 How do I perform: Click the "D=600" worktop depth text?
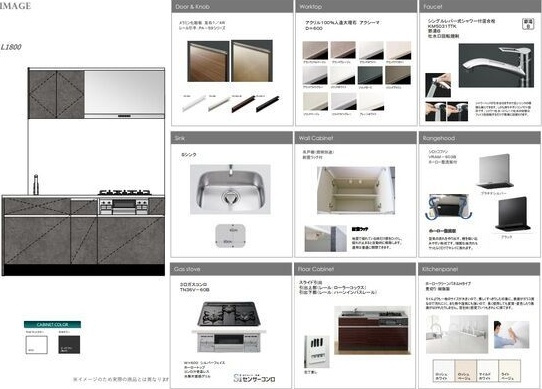[x=314, y=28]
